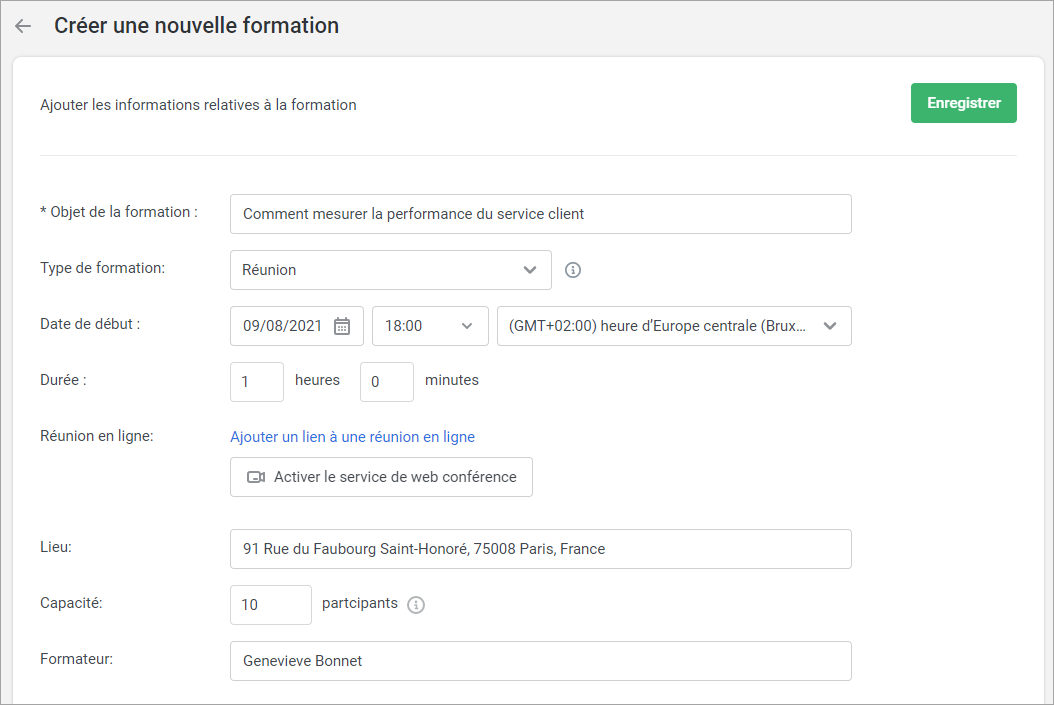1054x705 pixels.
Task: Click the Objet de la formation text field
Action: [540, 214]
